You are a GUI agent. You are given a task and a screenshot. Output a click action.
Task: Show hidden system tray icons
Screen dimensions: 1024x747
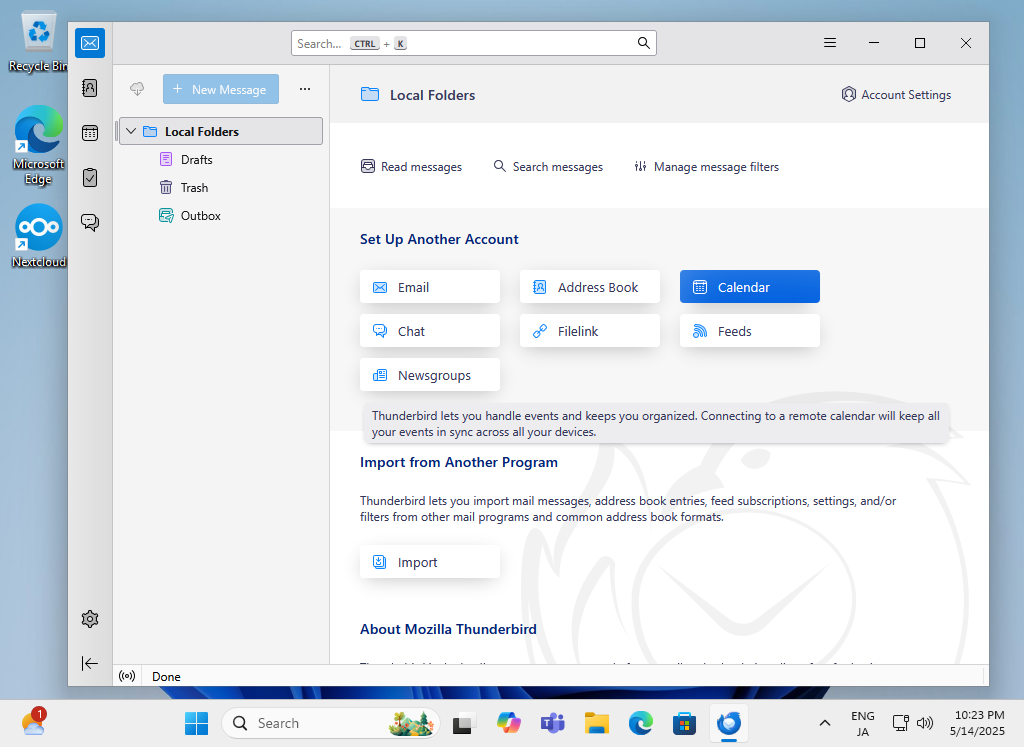point(825,723)
